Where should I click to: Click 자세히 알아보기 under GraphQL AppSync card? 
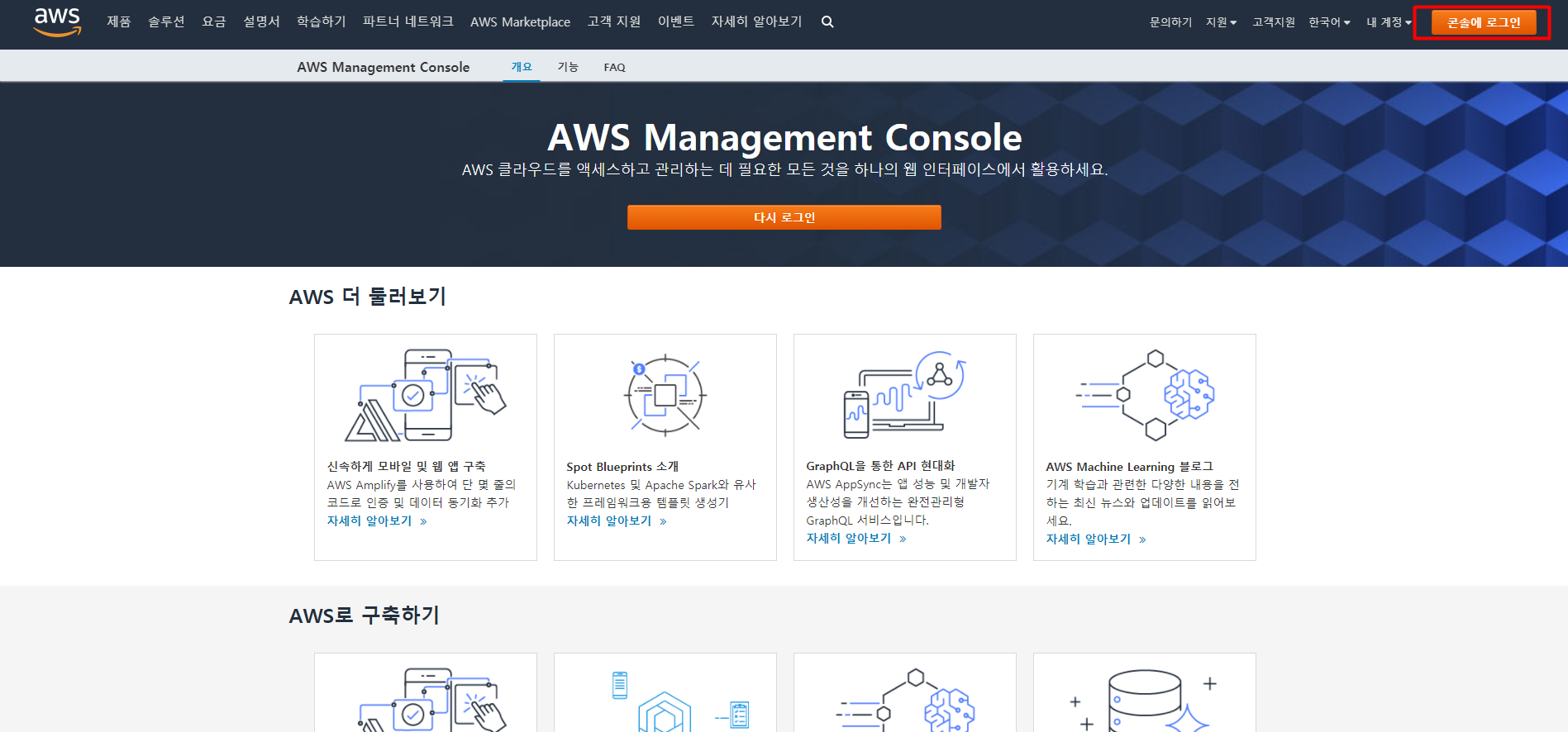856,539
